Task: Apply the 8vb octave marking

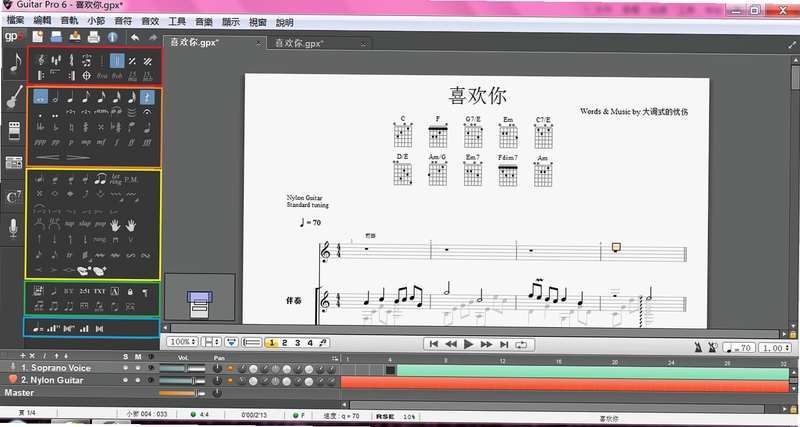Action: (x=117, y=76)
